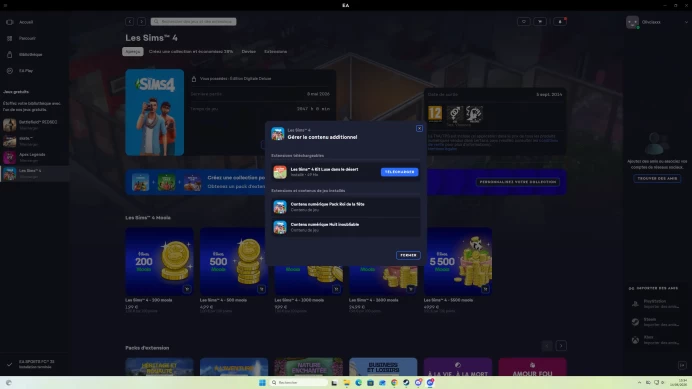Select Apex Legends in the sidebar
The image size is (692, 389).
pos(34,157)
